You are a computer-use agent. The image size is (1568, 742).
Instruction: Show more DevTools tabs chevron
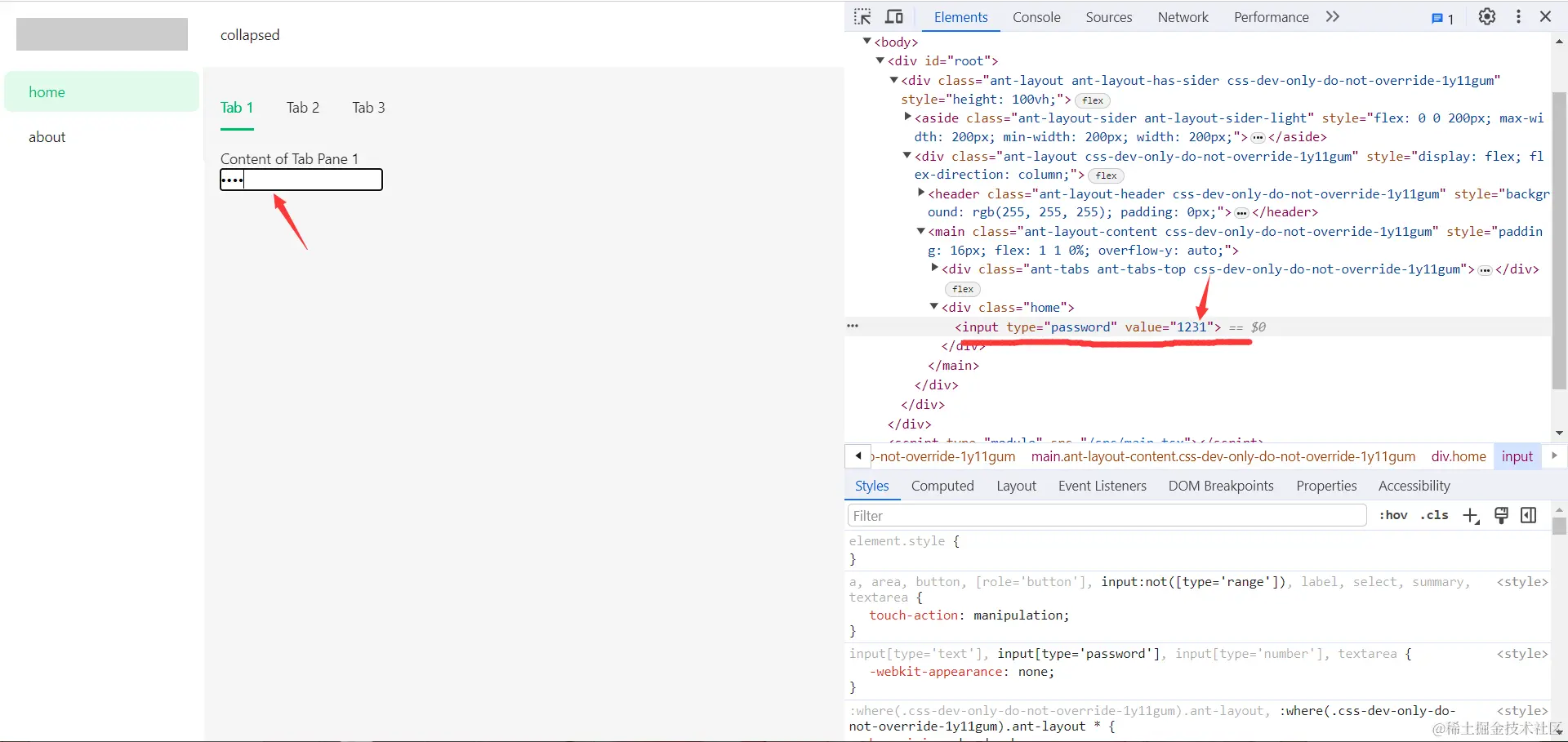[x=1333, y=17]
